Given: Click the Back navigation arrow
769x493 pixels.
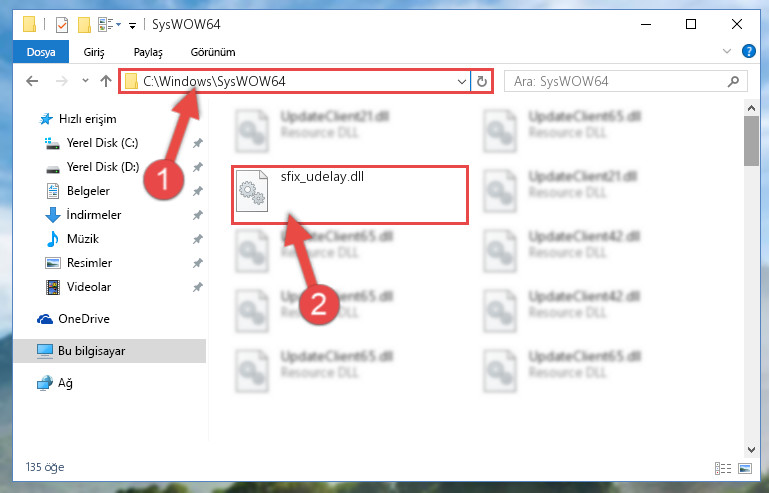Looking at the screenshot, I should point(32,81).
